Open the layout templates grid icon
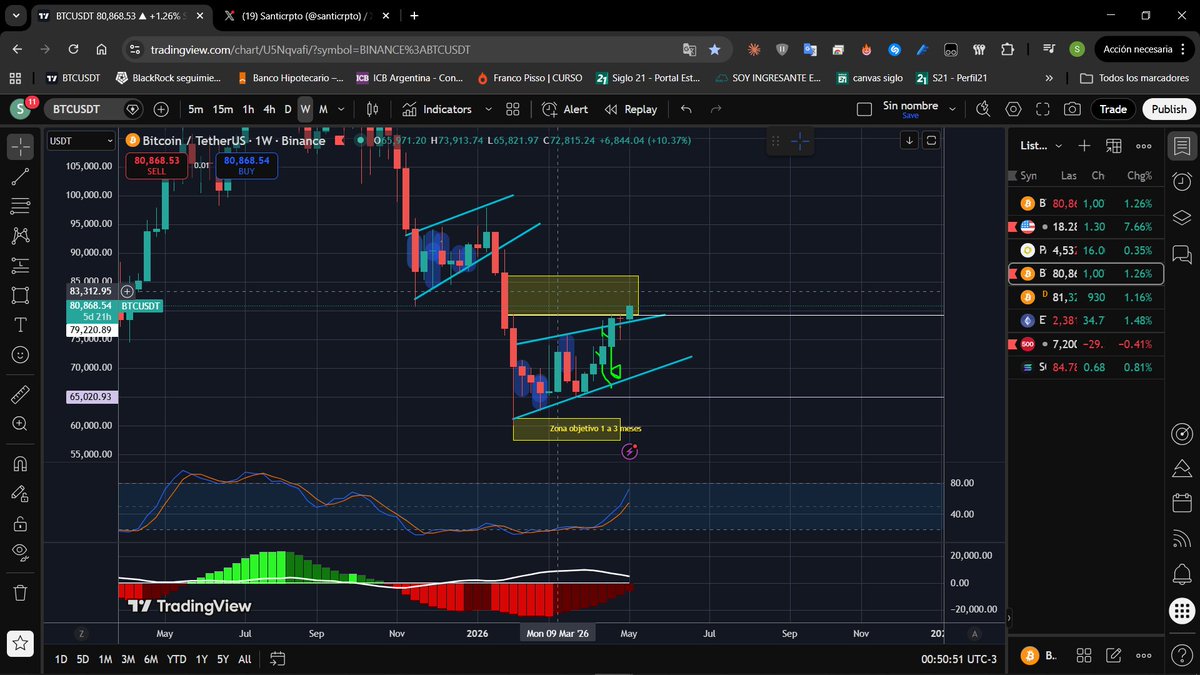 coord(513,109)
